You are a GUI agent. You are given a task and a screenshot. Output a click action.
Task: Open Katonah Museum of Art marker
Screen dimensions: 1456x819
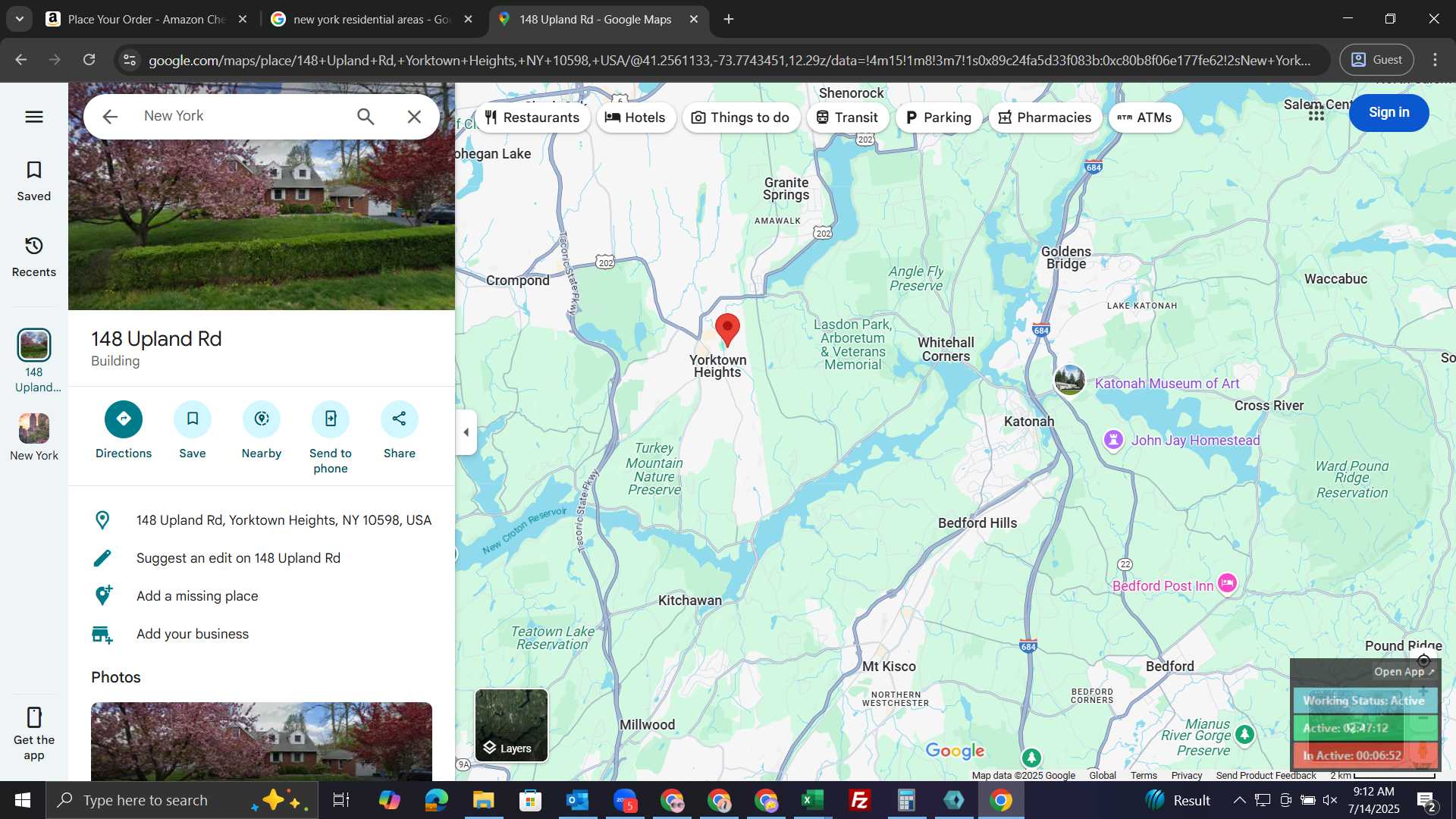(x=1069, y=380)
